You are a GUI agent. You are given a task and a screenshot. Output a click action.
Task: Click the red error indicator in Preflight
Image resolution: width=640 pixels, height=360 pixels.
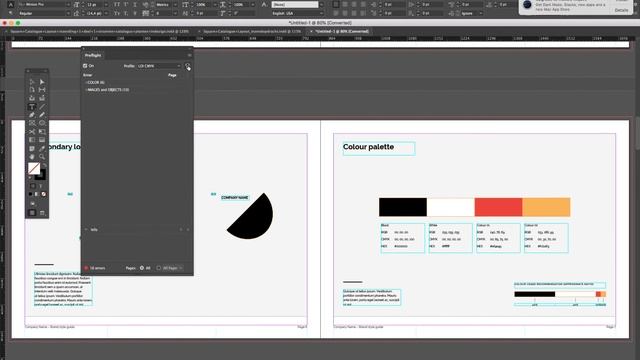(86, 268)
